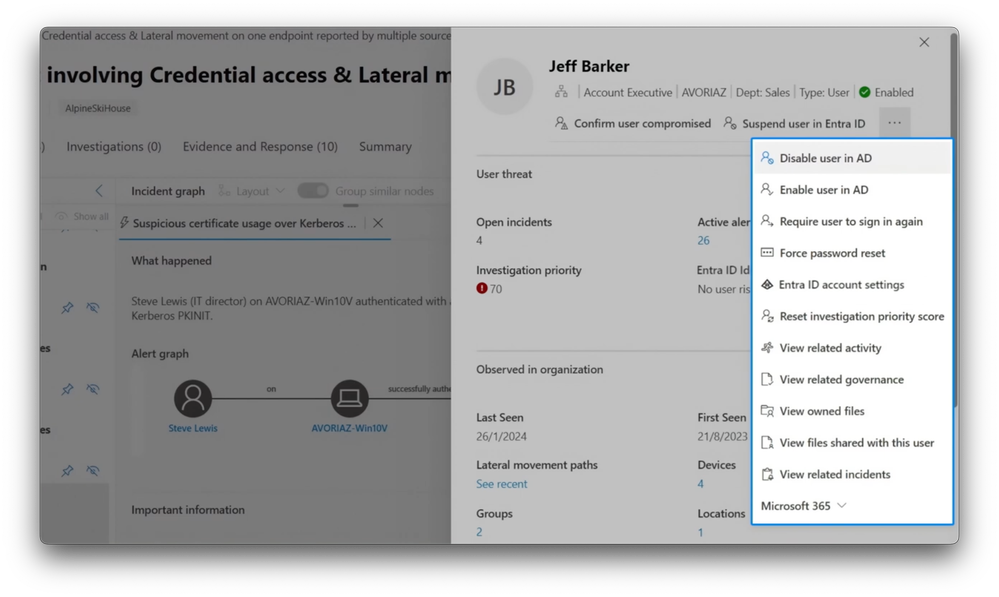Open View related activity entry
Image resolution: width=999 pixels, height=597 pixels.
point(852,348)
